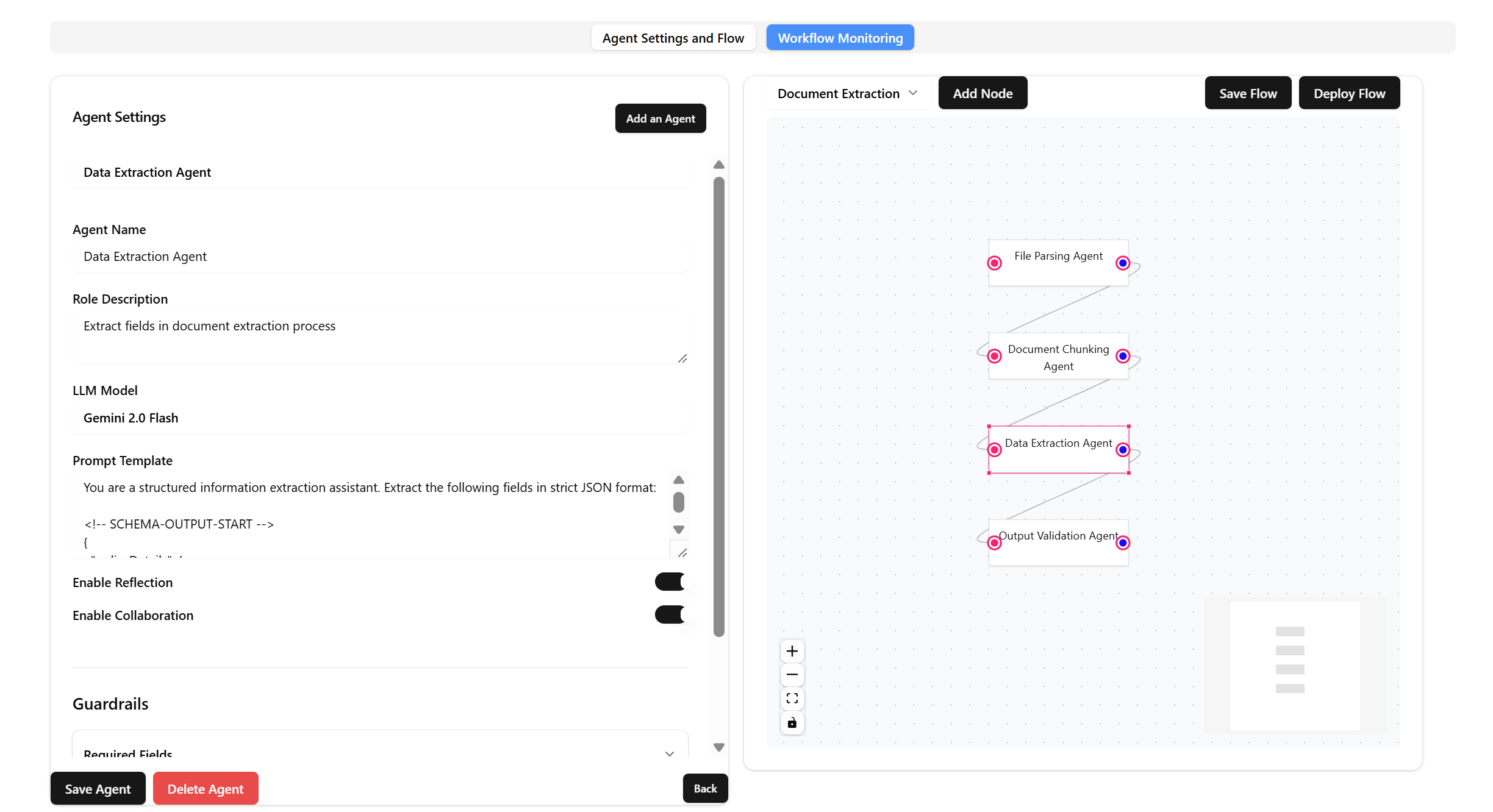The height and width of the screenshot is (812, 1493).
Task: Click the scroll up arrow on the settings panel
Action: click(718, 165)
